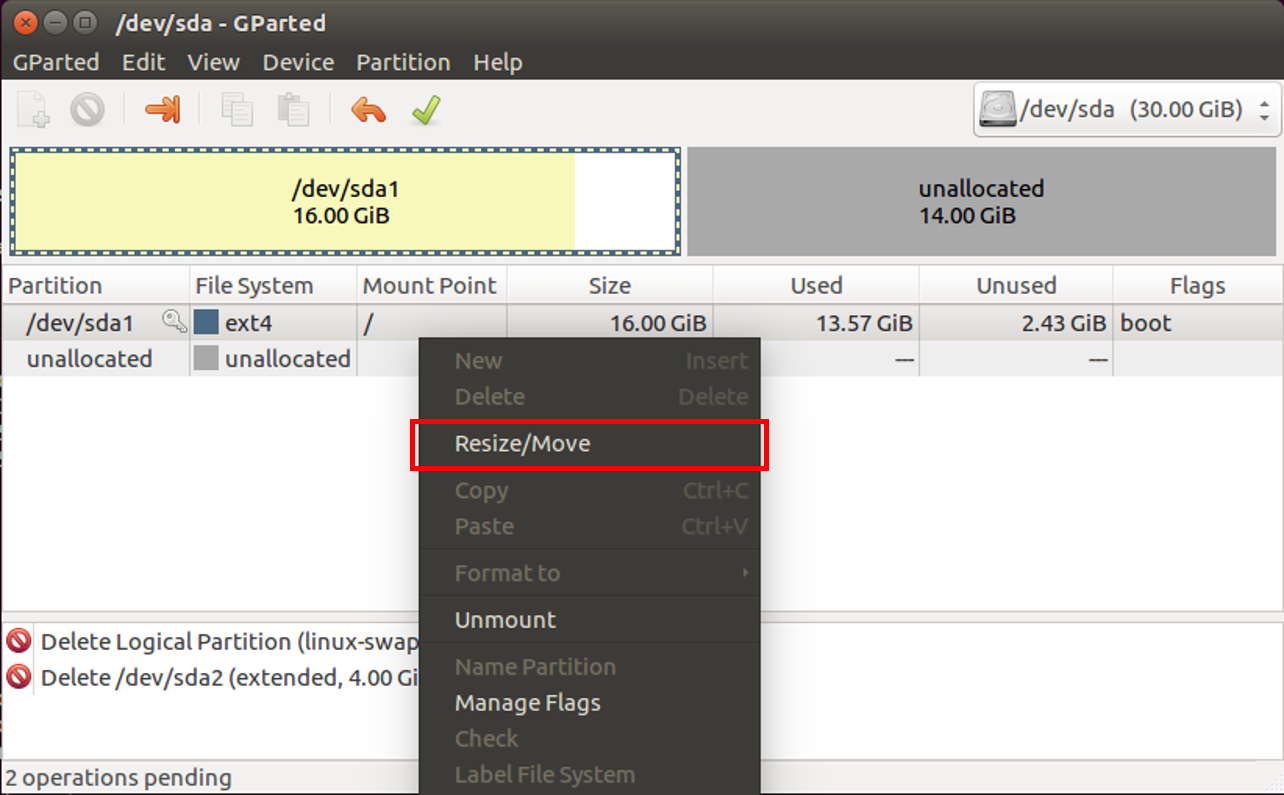Click Copy in the context menu
Image resolution: width=1284 pixels, height=795 pixels.
[590, 491]
